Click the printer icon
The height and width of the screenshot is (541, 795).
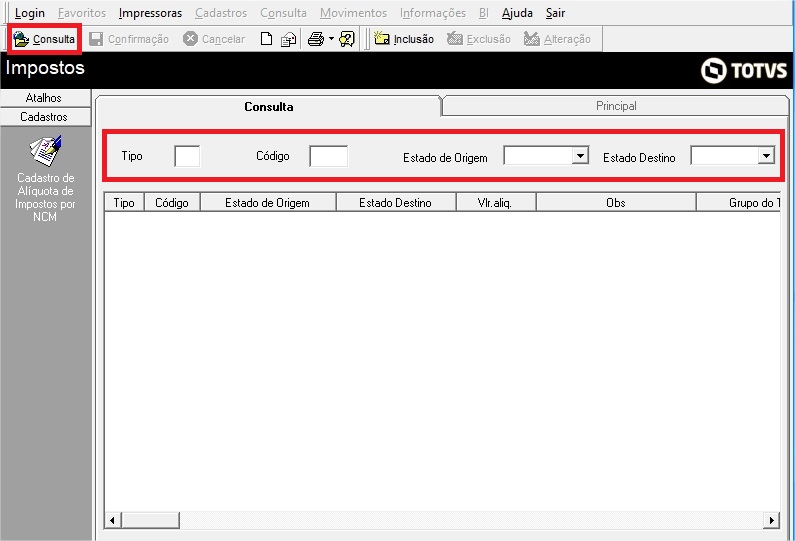(316, 39)
